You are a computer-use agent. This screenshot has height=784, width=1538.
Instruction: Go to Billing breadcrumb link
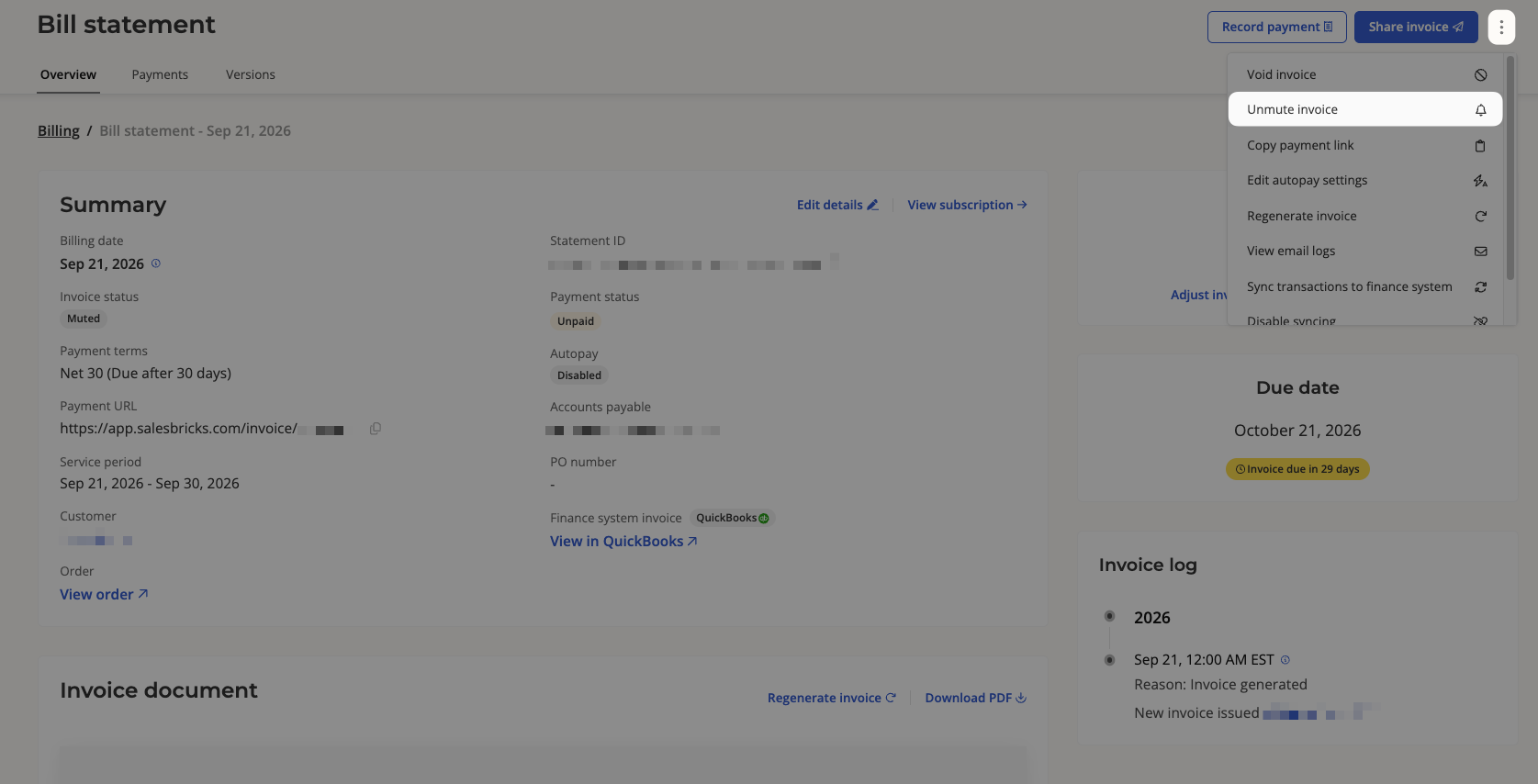coord(59,131)
